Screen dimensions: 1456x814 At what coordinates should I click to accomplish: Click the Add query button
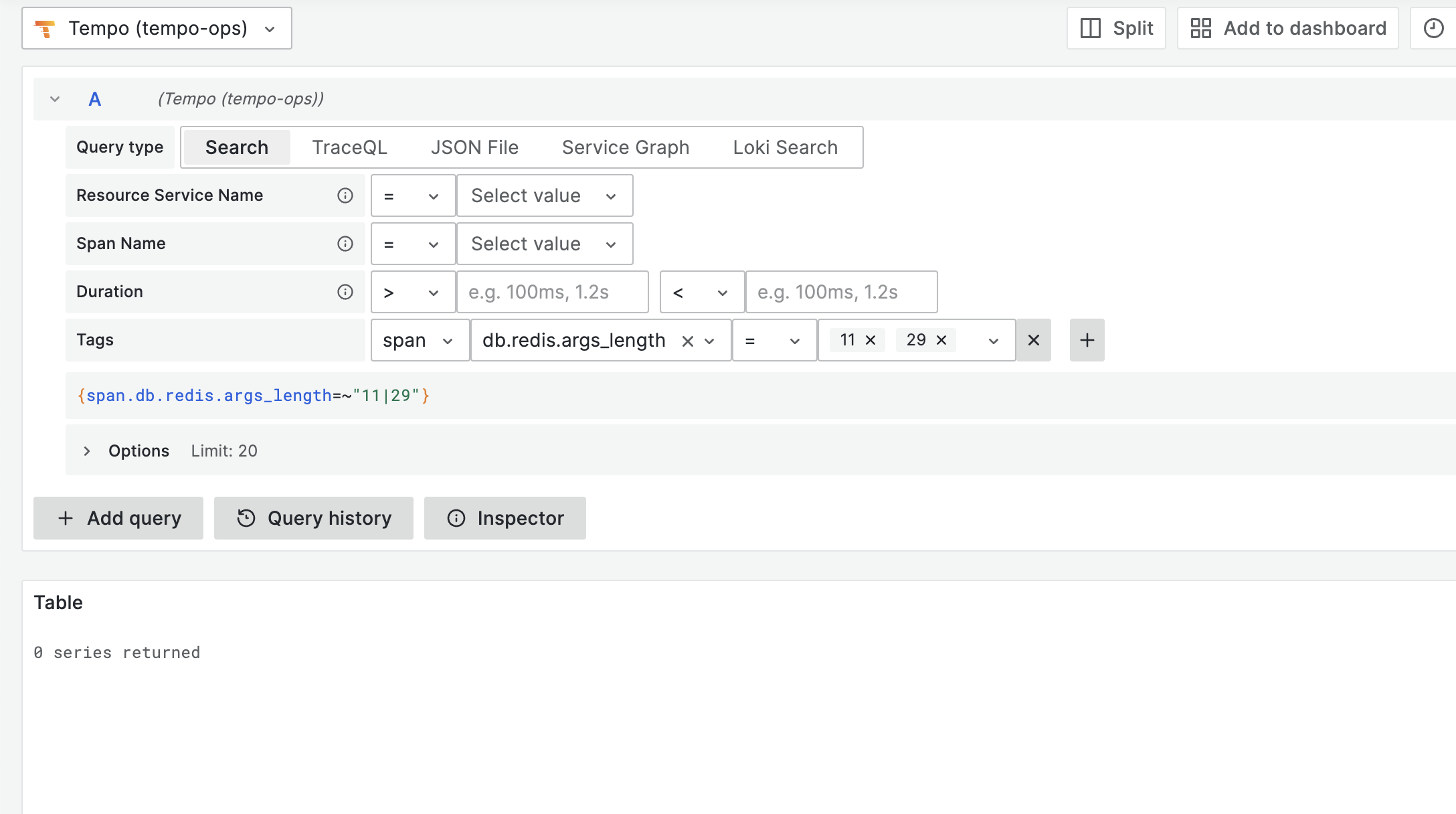click(118, 517)
